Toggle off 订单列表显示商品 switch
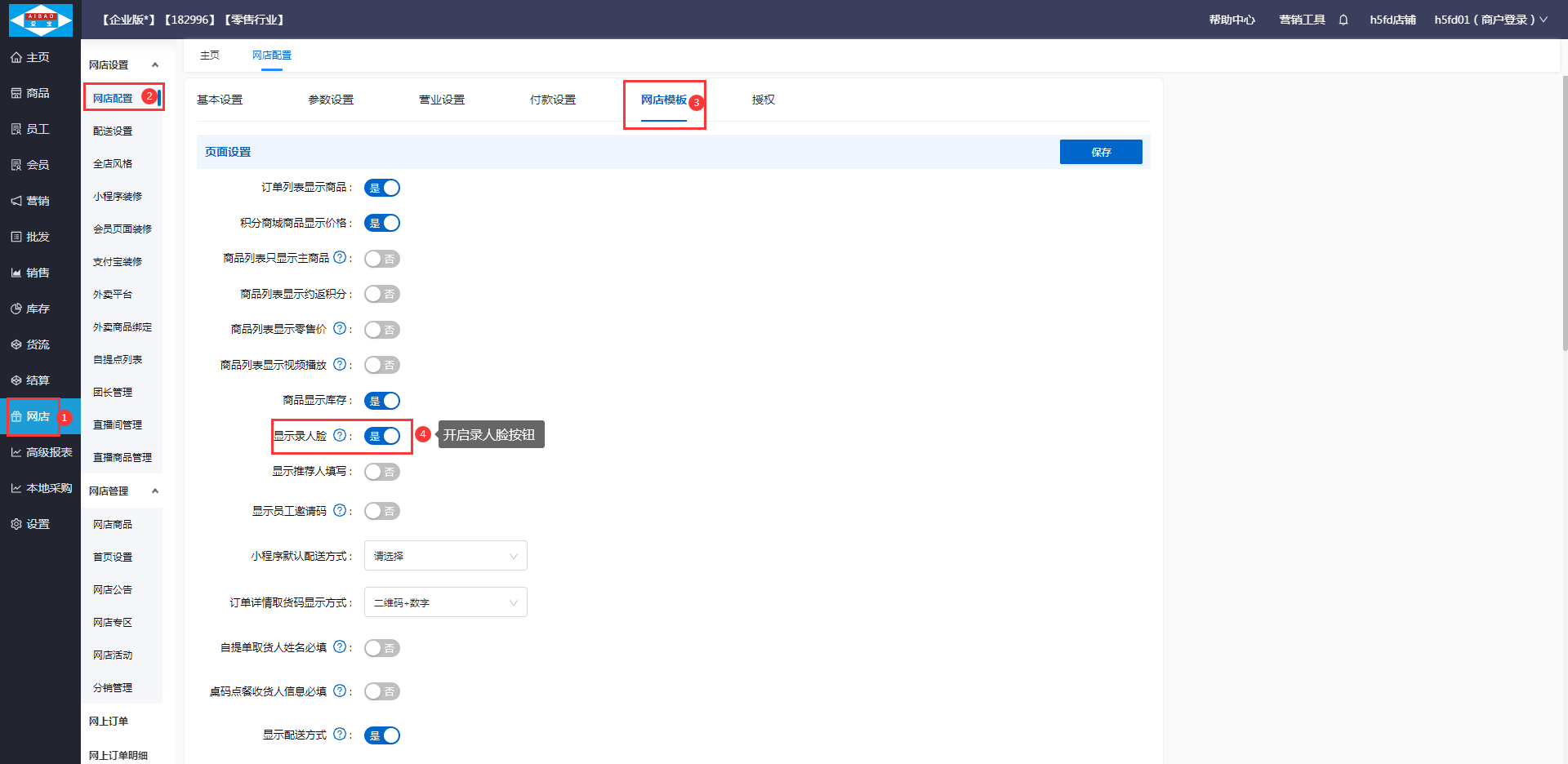Screen dimensions: 1568x764 coord(382,188)
